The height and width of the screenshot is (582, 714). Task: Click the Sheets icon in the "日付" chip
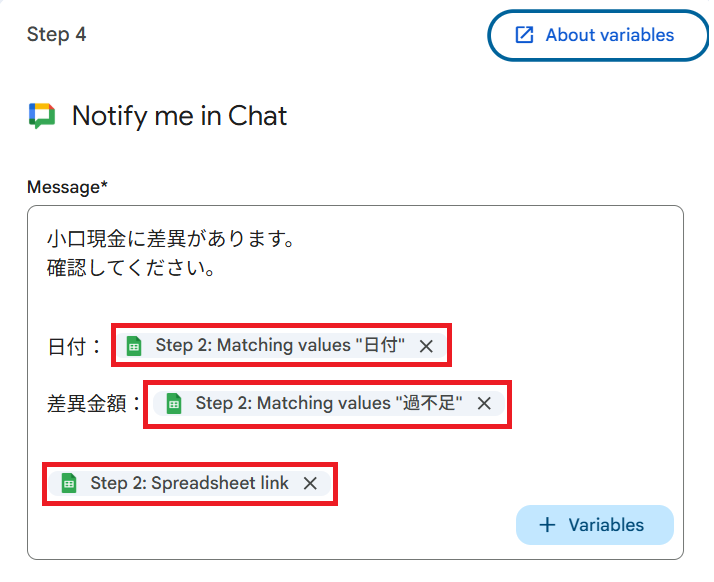tap(134, 346)
